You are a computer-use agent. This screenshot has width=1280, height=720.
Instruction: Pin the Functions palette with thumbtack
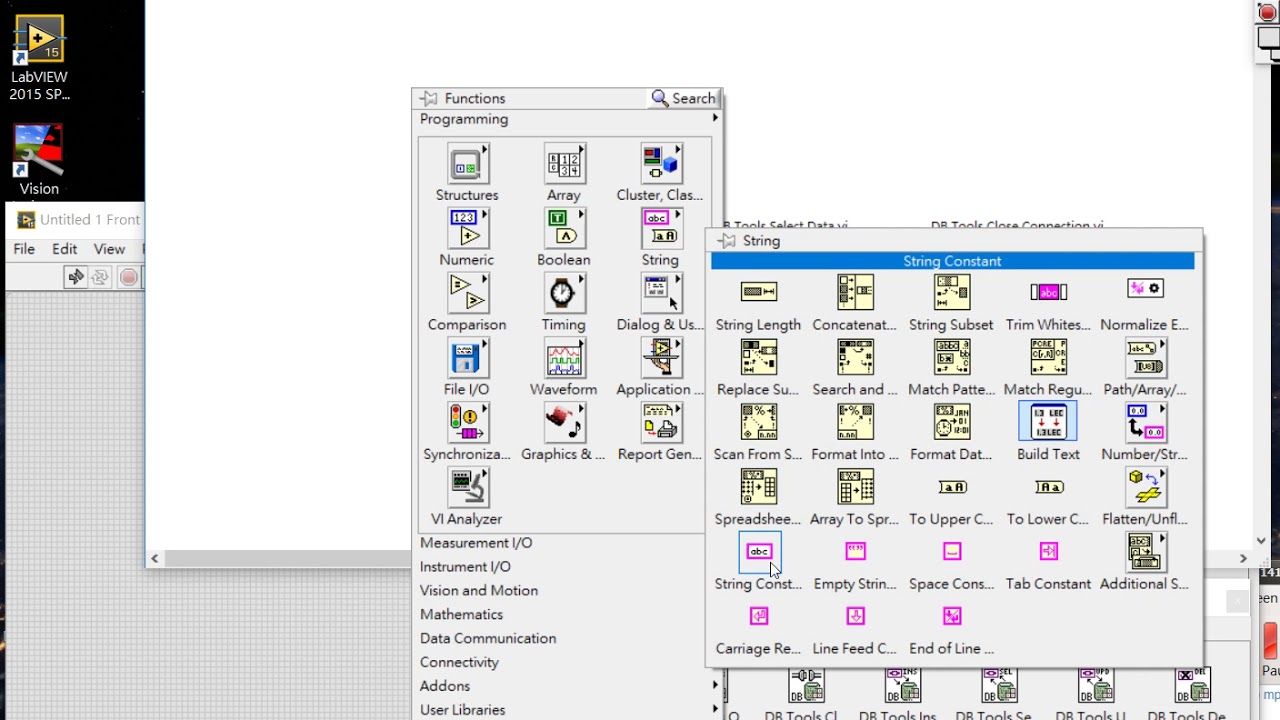(429, 98)
